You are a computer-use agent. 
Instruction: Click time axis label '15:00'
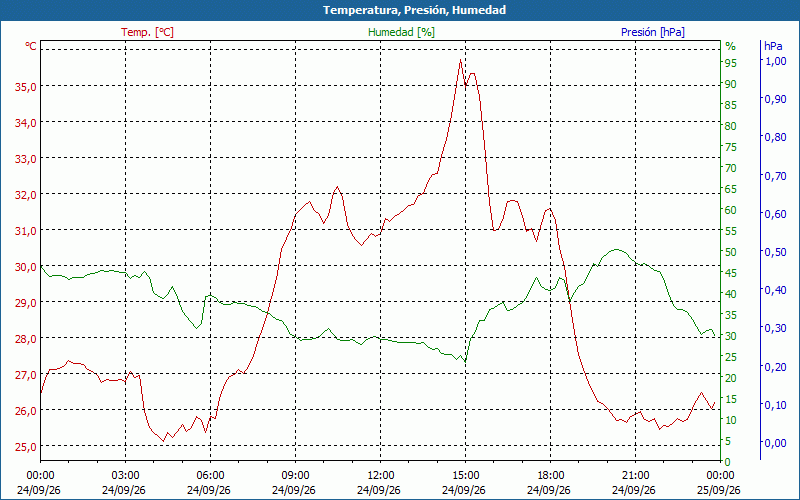tap(465, 476)
